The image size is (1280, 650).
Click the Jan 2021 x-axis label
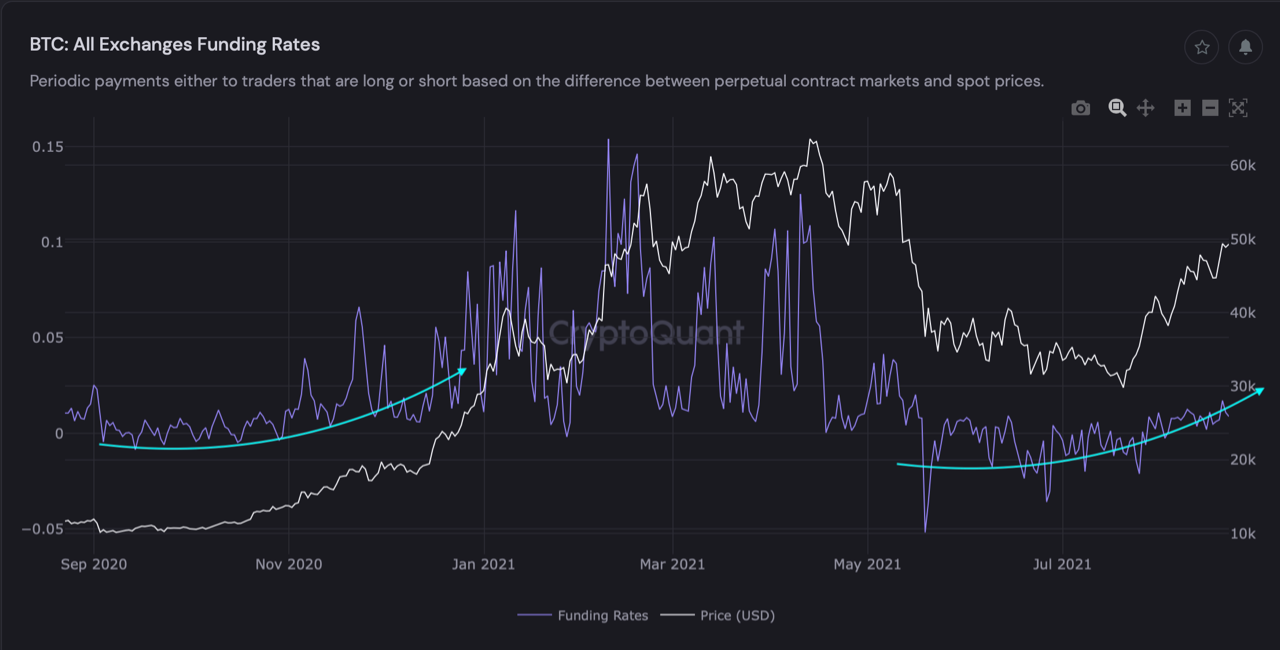[x=484, y=564]
